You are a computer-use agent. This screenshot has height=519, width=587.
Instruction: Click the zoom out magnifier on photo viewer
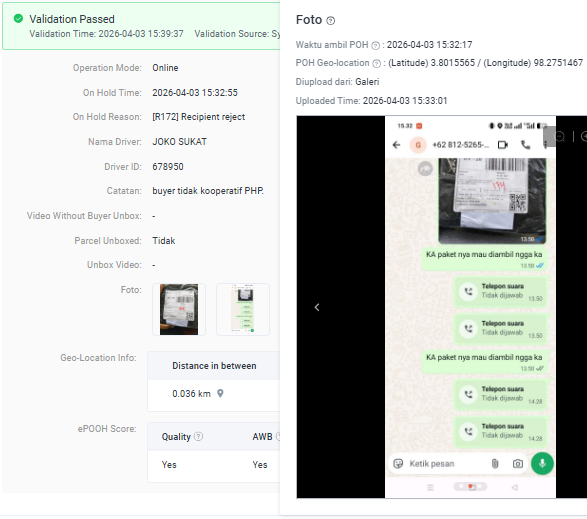click(559, 137)
